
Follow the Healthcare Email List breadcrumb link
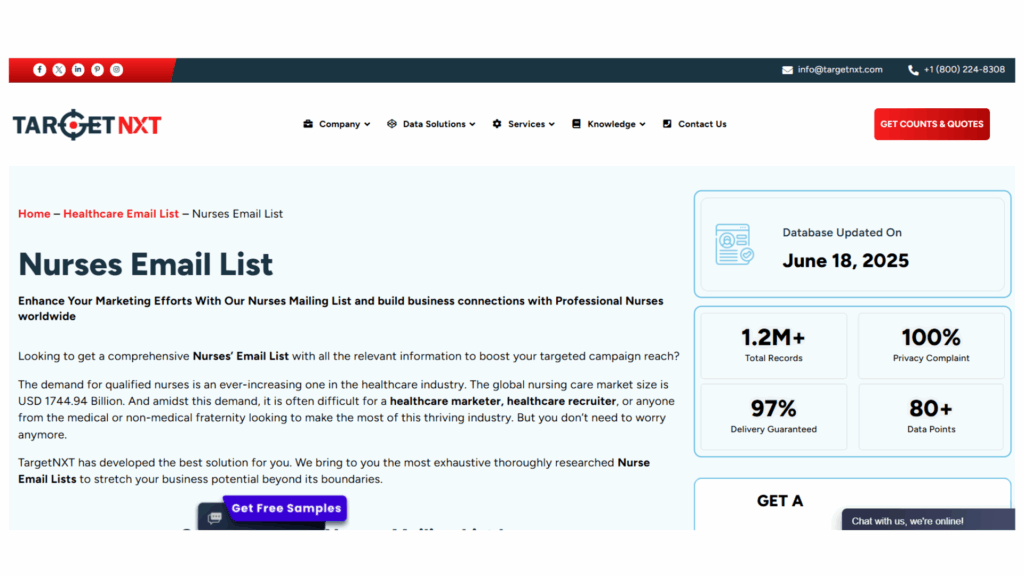[121, 214]
